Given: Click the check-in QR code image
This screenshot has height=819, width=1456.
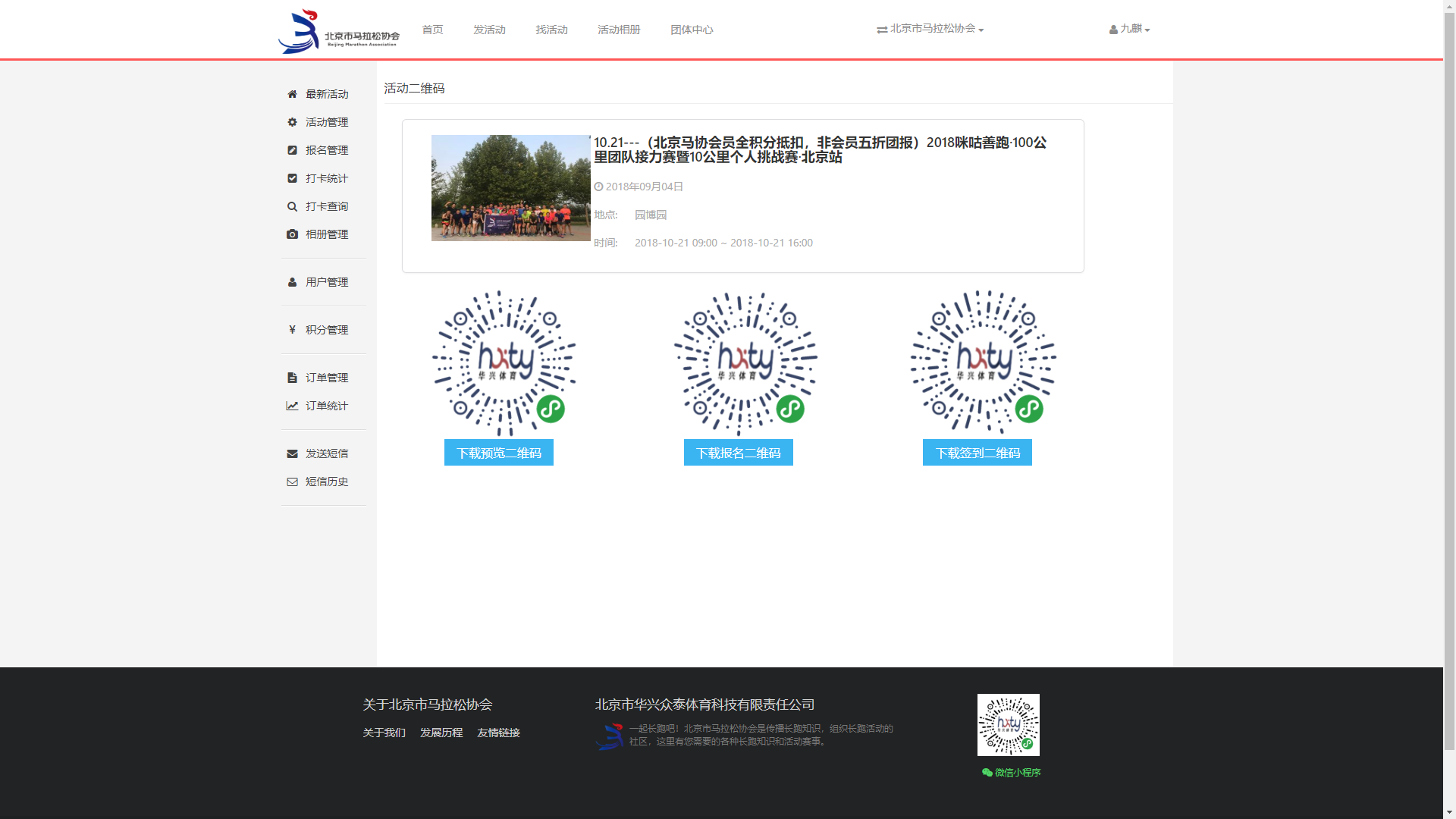Looking at the screenshot, I should tap(984, 362).
